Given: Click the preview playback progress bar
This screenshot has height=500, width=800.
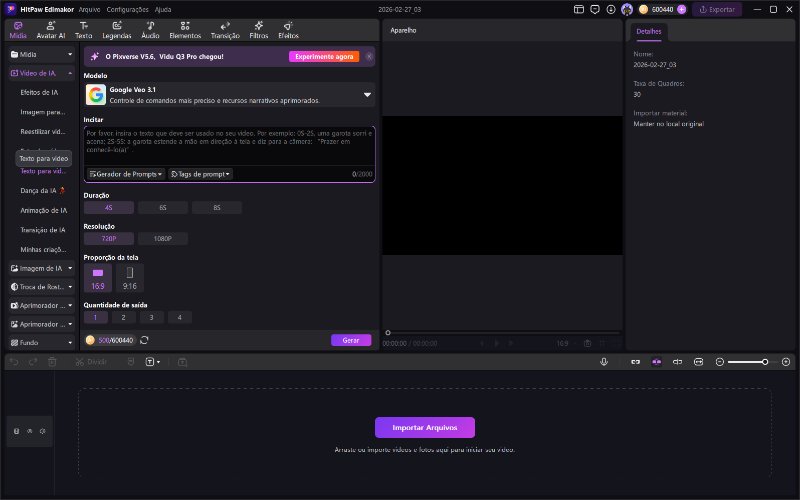Looking at the screenshot, I should pyautogui.click(x=503, y=333).
